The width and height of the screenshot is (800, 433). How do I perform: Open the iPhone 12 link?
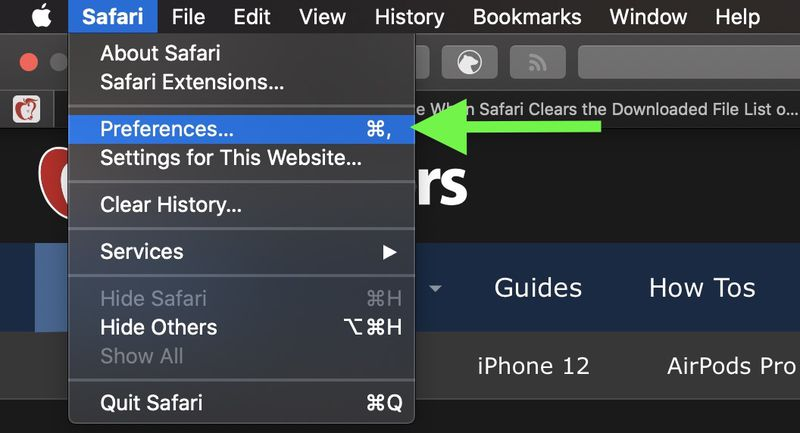click(533, 366)
